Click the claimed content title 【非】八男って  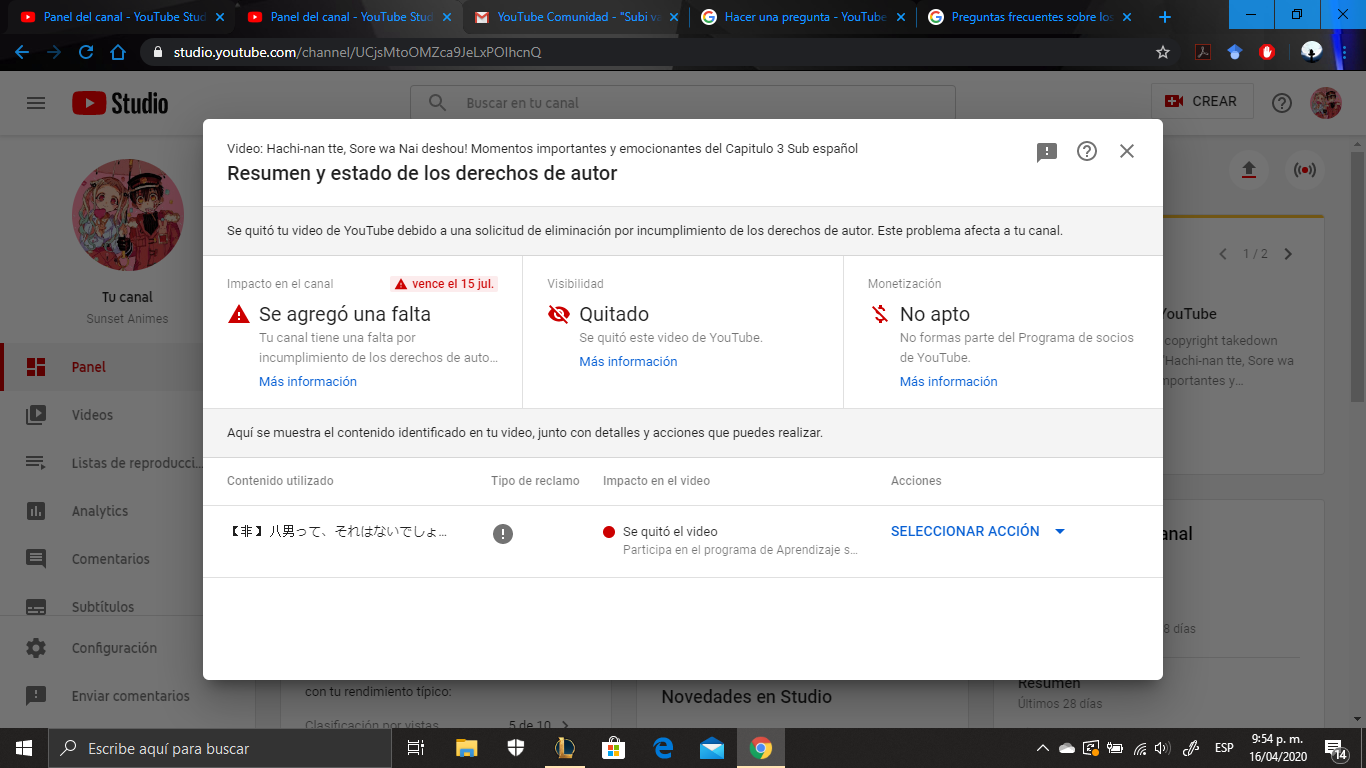click(337, 532)
